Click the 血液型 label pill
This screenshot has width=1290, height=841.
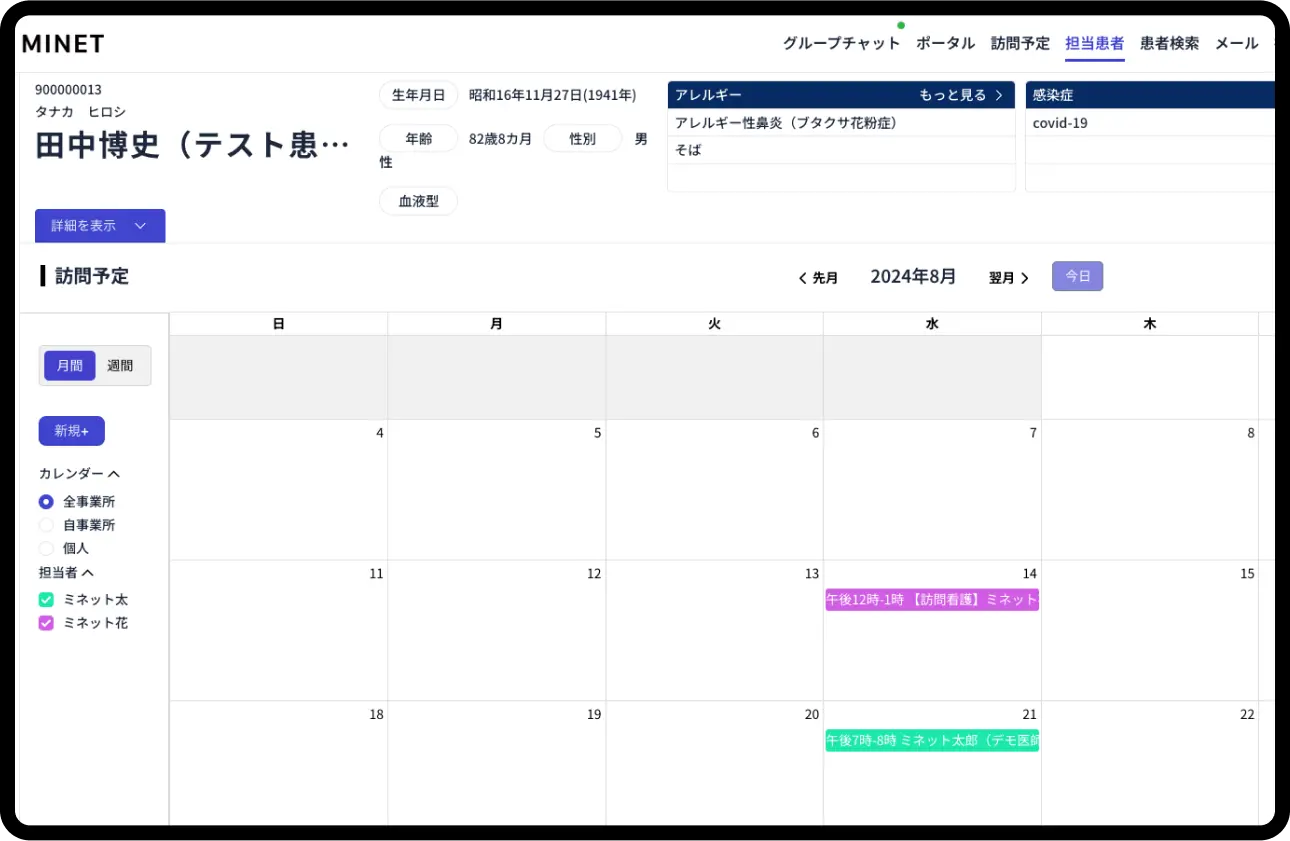418,201
